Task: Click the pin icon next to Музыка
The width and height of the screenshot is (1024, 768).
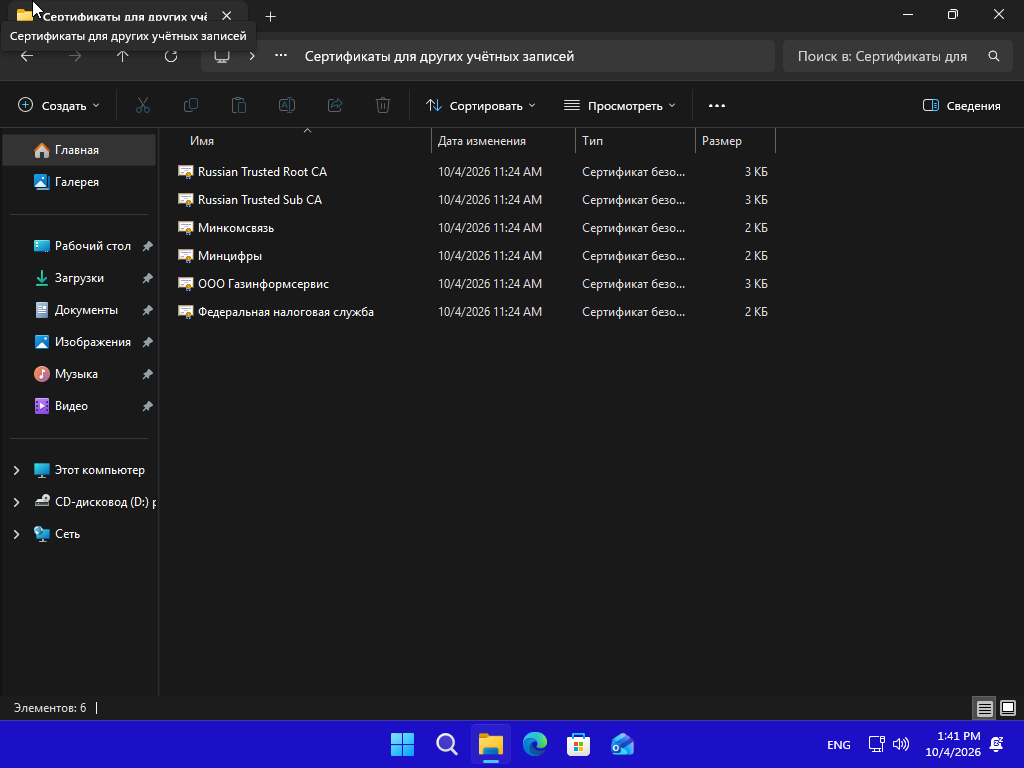Action: point(148,374)
